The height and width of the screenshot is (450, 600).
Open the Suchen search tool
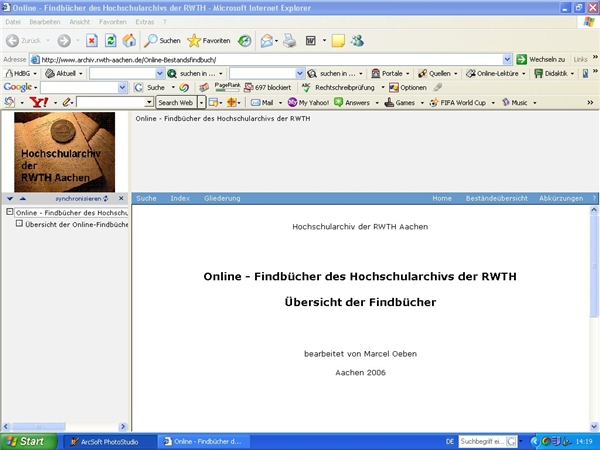162,41
